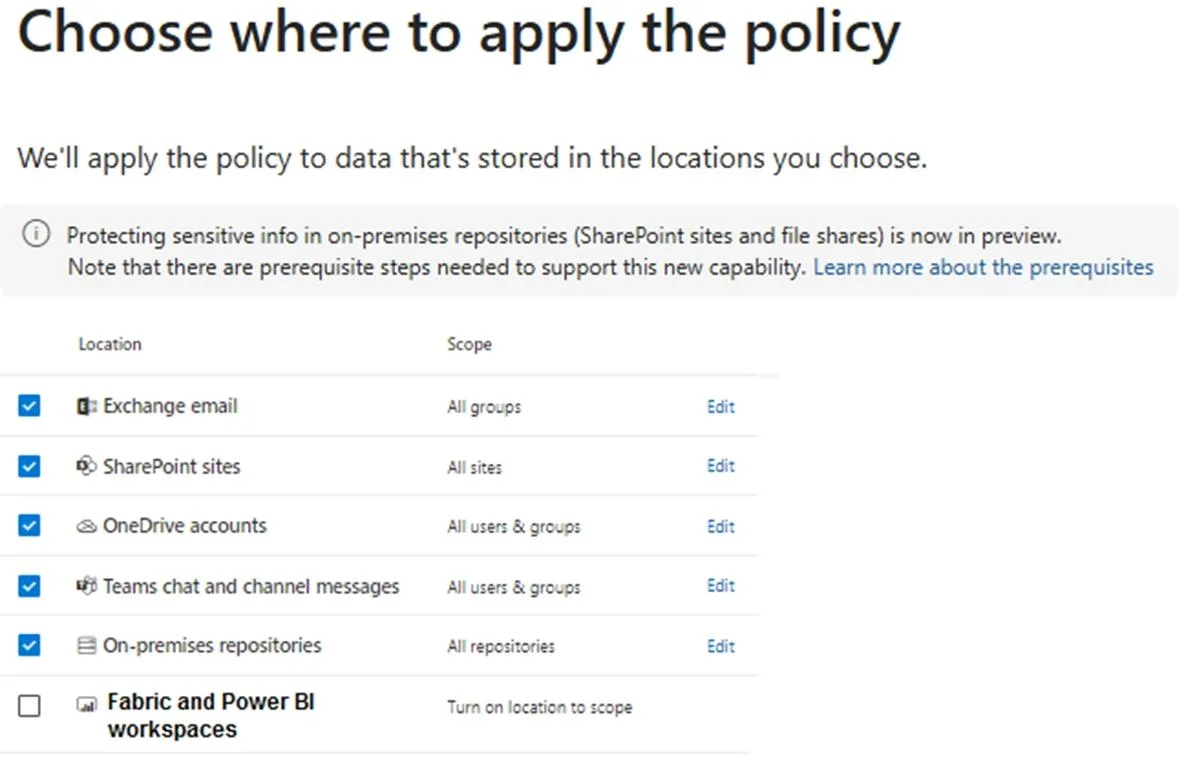Disable Teams chat and channel messages checkbox
The width and height of the screenshot is (1184, 763).
[29, 585]
